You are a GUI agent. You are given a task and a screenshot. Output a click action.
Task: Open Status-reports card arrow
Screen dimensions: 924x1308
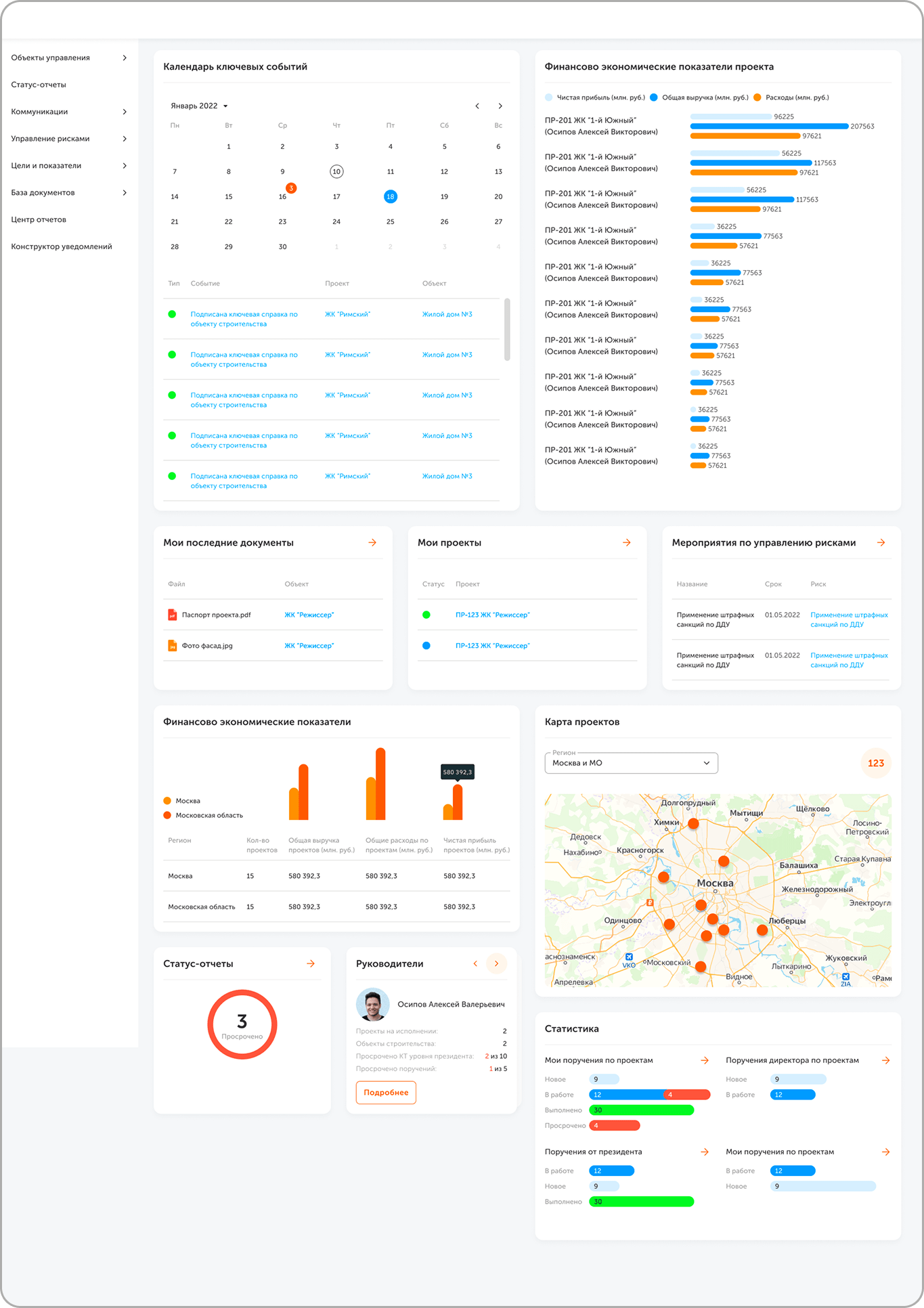311,963
